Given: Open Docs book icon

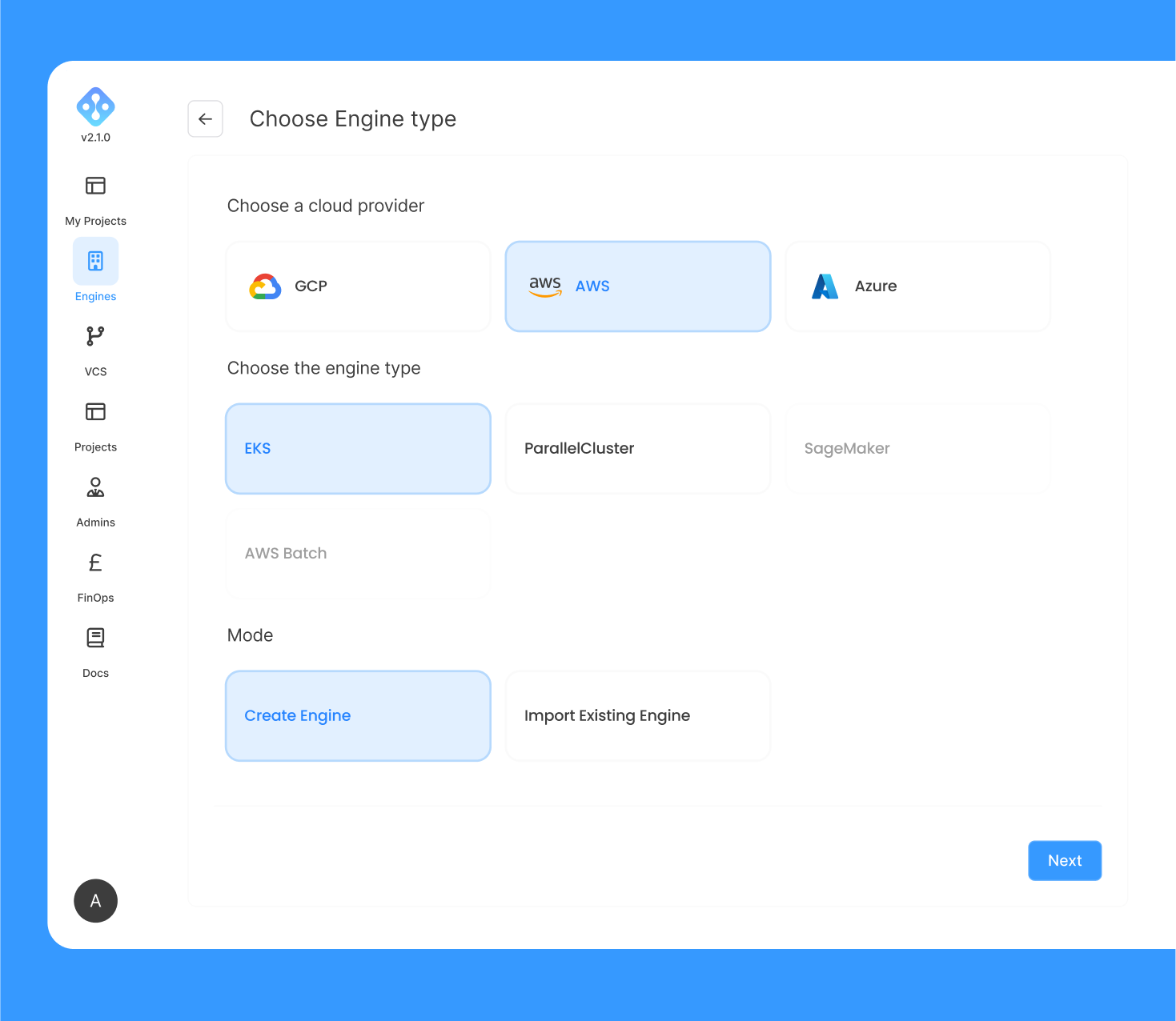Looking at the screenshot, I should (95, 638).
